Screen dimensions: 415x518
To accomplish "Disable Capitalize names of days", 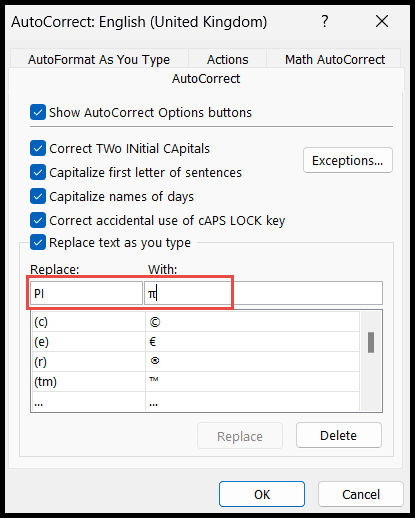I will point(38,196).
